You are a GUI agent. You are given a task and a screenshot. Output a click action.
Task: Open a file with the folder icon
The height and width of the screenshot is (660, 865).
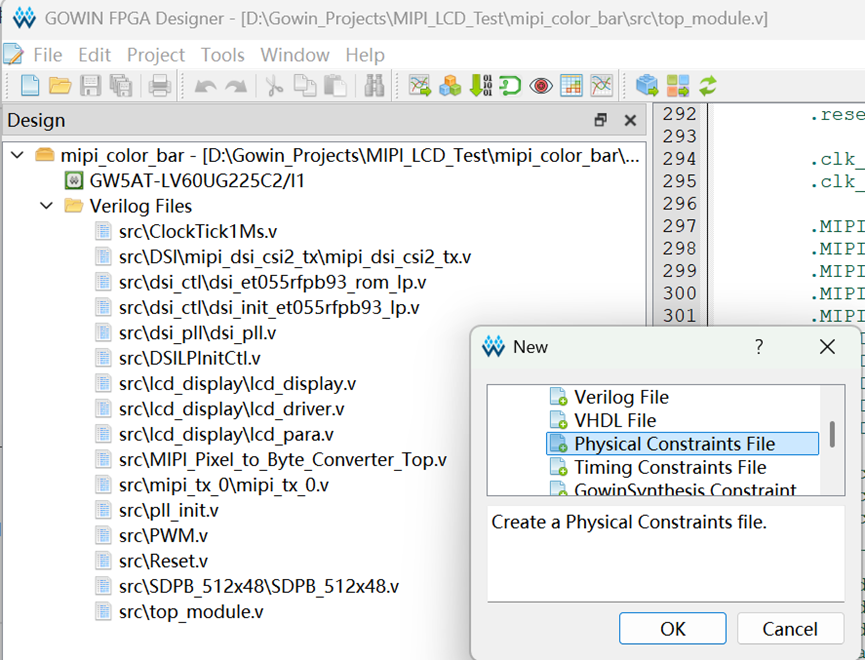click(60, 86)
